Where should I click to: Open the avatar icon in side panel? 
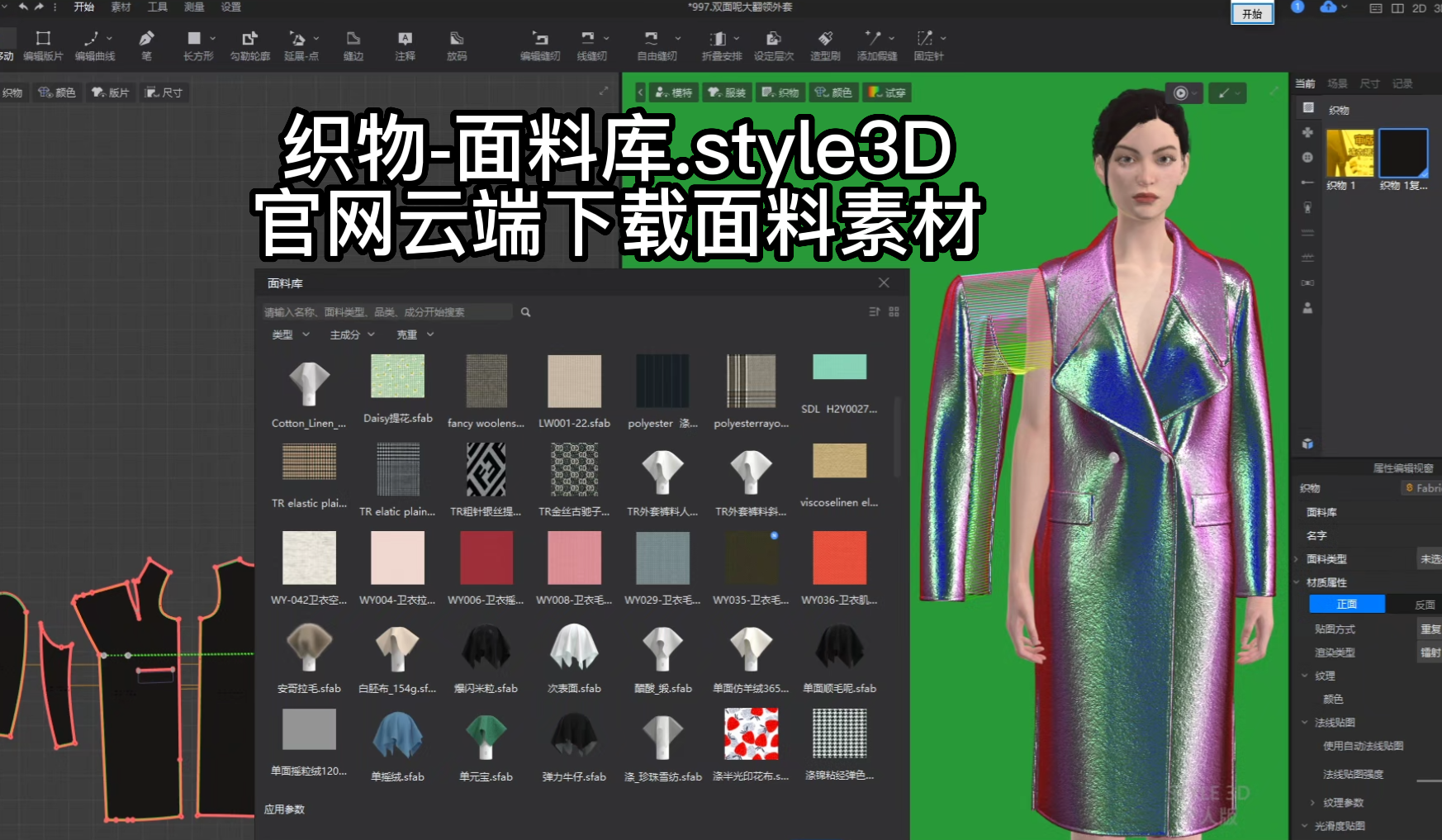[1307, 308]
